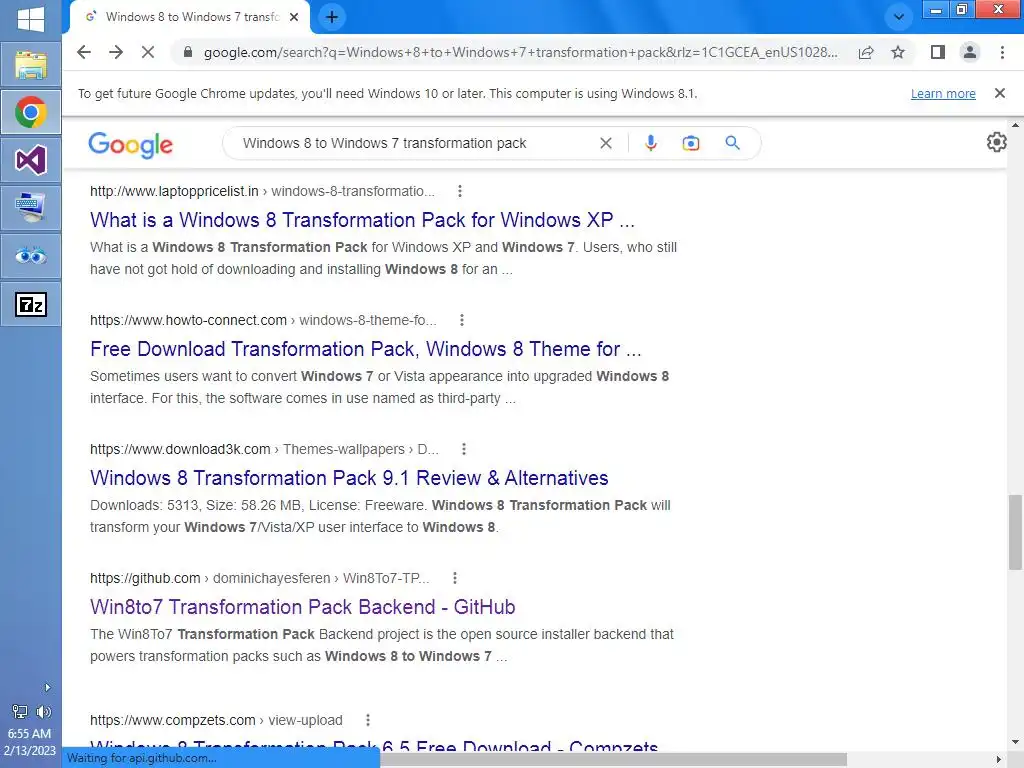Open 'Win8to7 Transformation Pack Backend - GitHub' result

(x=303, y=607)
